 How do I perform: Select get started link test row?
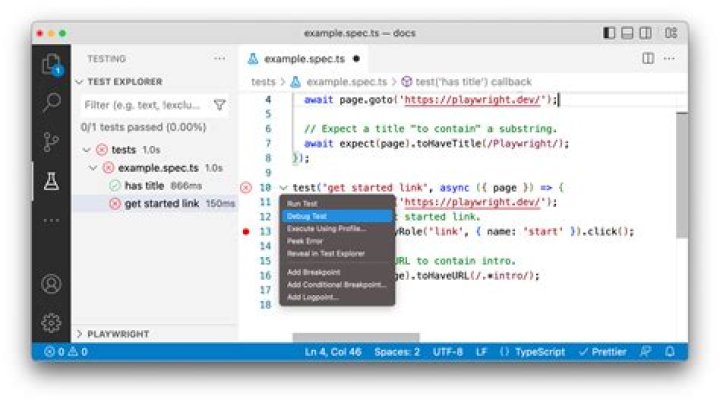pos(154,204)
